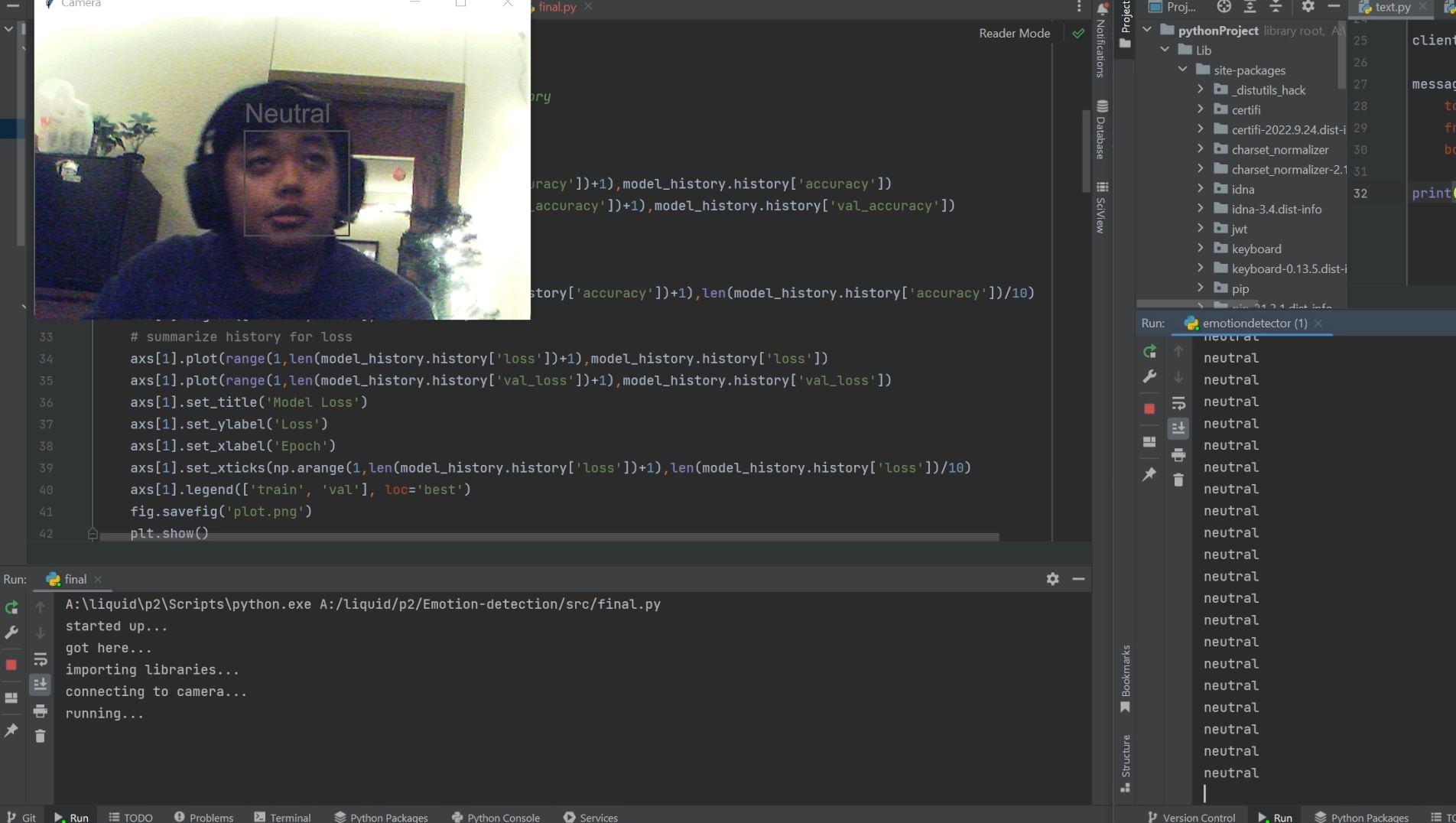This screenshot has height=823, width=1456.
Task: Print the emotiondetector console output
Action: click(x=1178, y=455)
